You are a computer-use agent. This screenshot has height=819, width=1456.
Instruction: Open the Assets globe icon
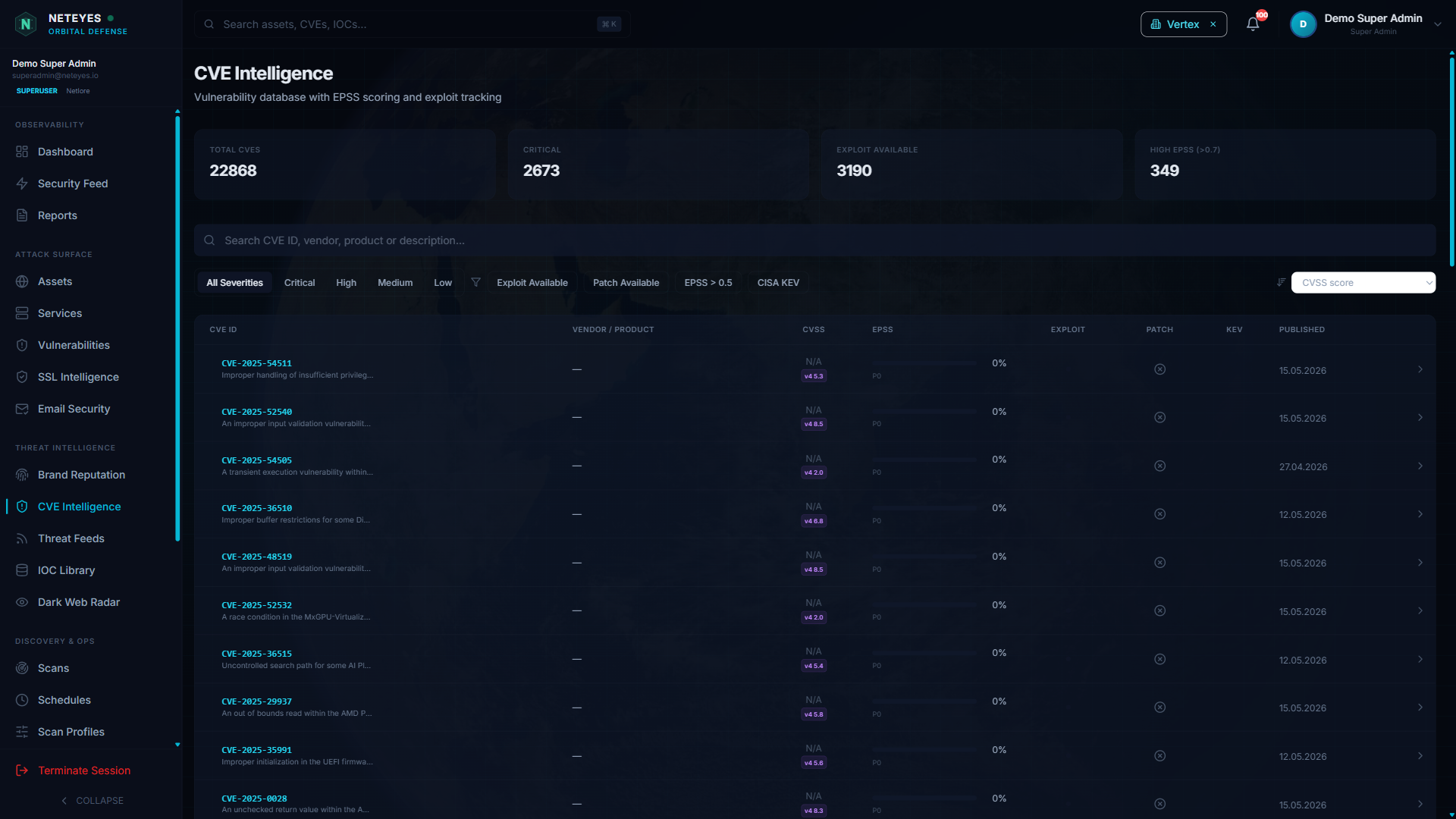point(22,281)
